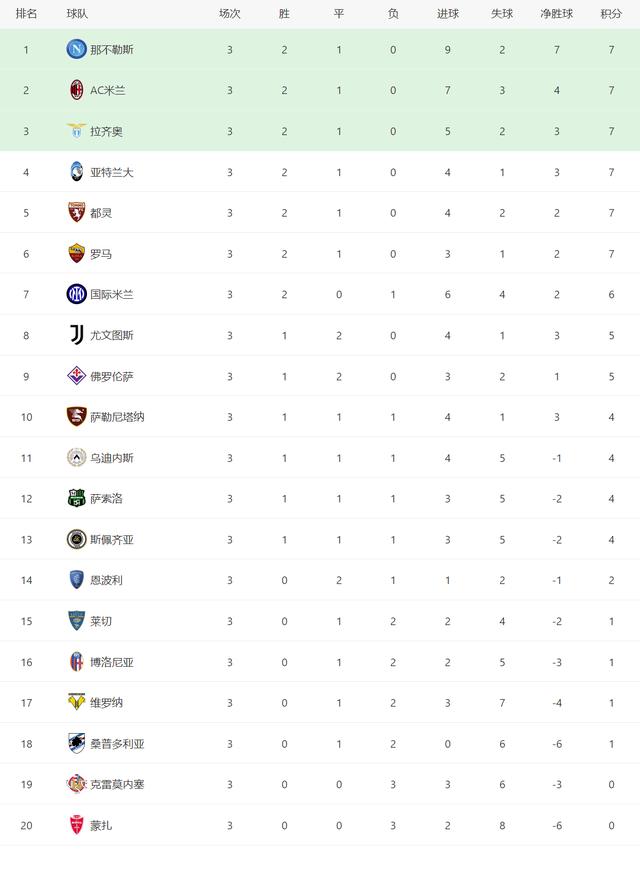
Task: Open the 克雷莫内塞 team link
Action: (x=117, y=785)
